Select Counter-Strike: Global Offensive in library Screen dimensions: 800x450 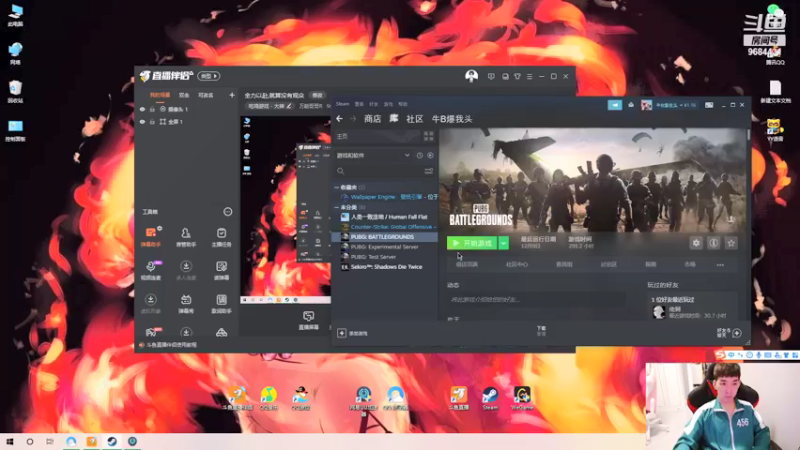(389, 227)
